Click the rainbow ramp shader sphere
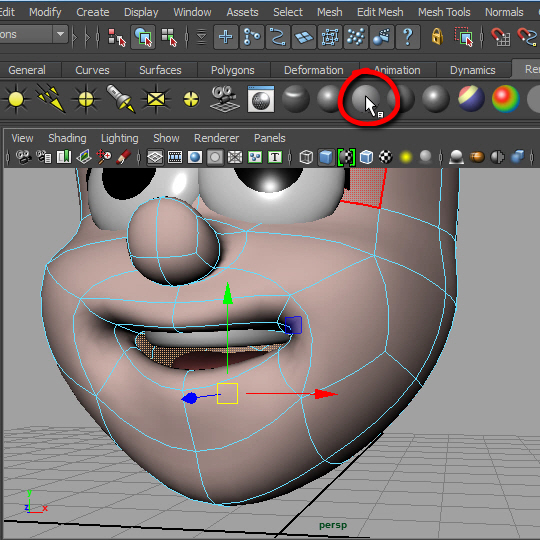The height and width of the screenshot is (540, 540). (506, 99)
